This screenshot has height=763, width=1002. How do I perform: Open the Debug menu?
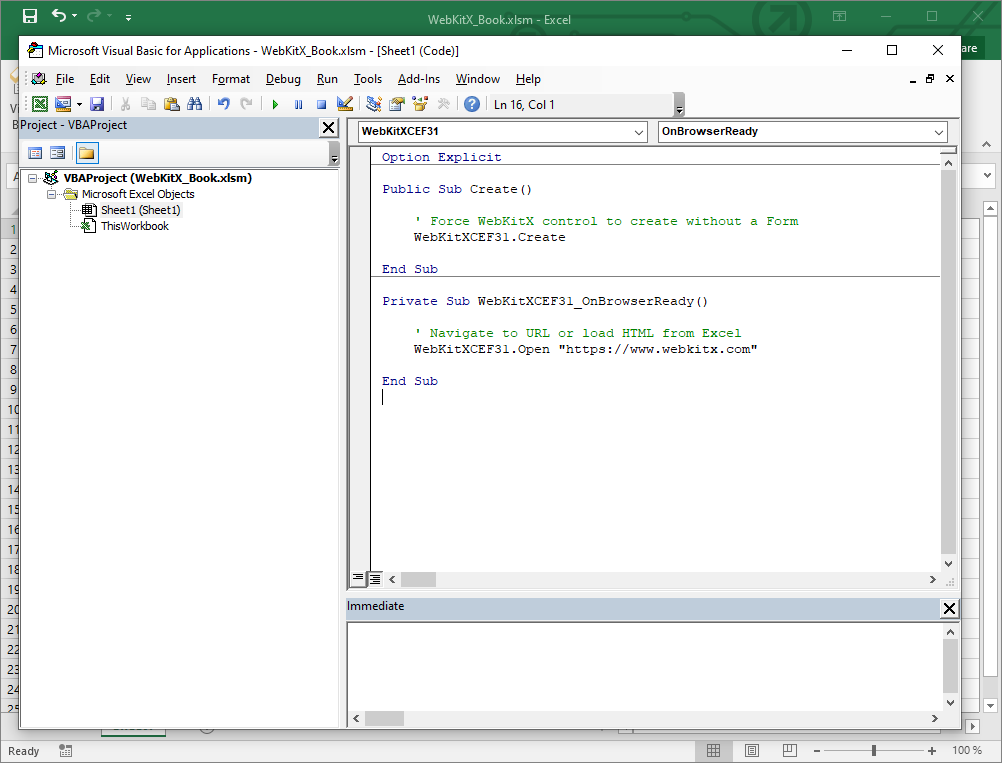point(283,79)
